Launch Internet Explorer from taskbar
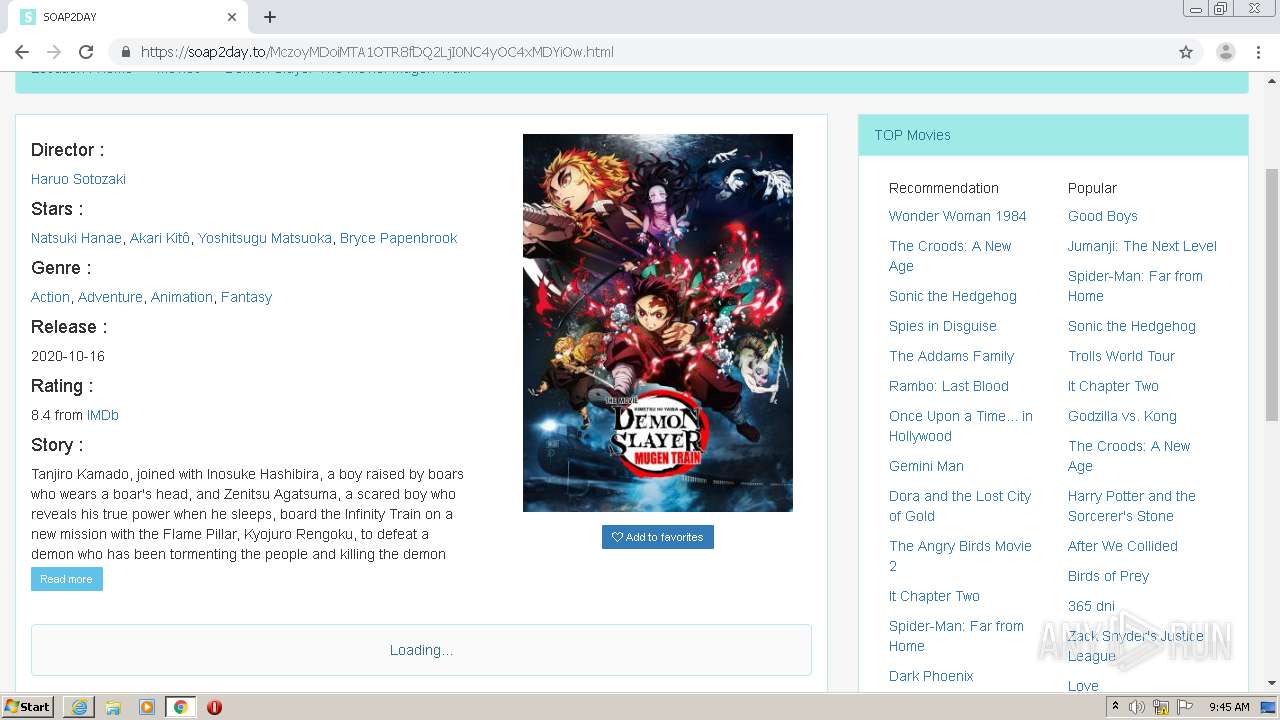The height and width of the screenshot is (720, 1280). [x=79, y=707]
